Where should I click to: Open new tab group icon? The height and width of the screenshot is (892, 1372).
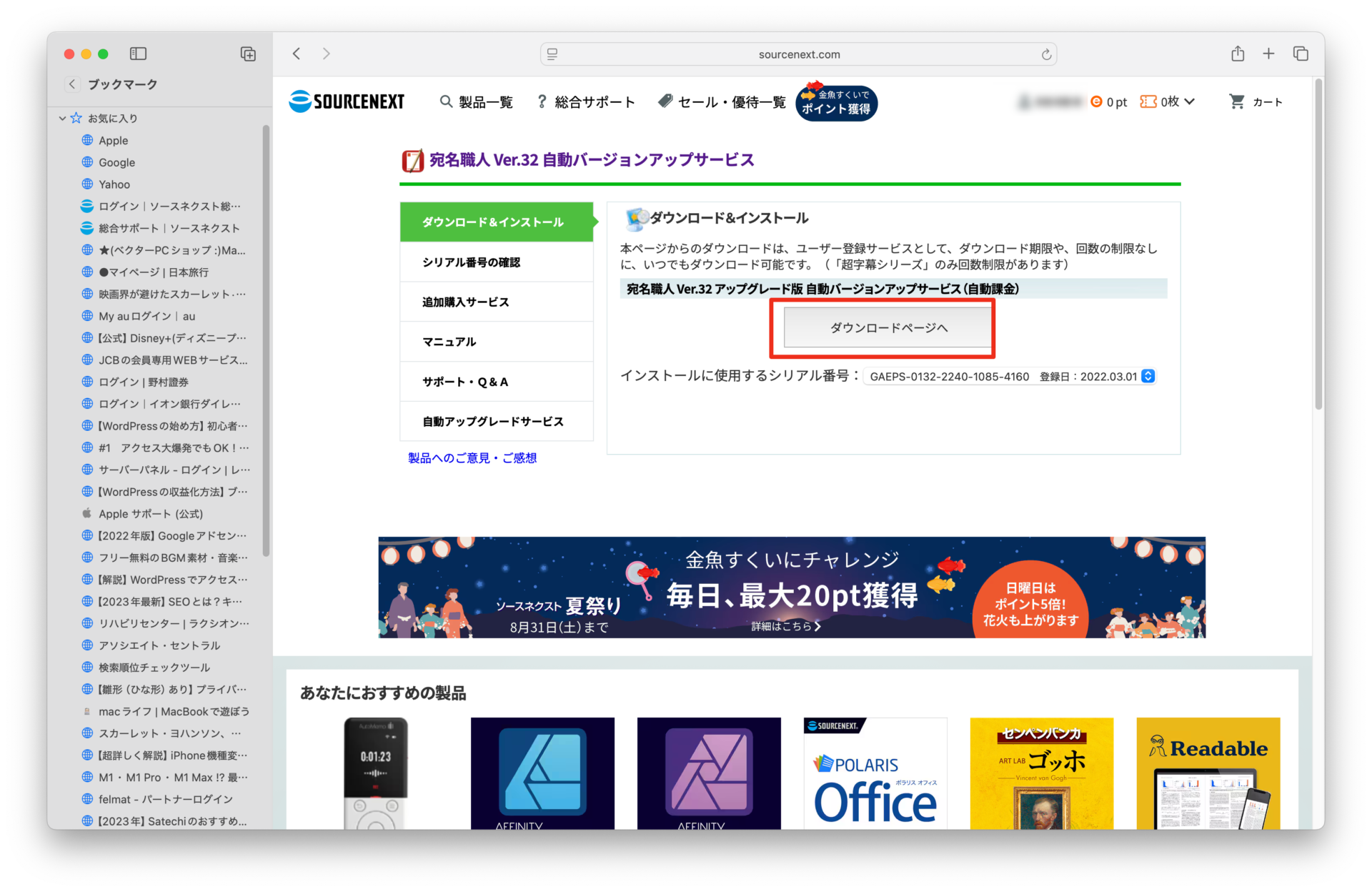[248, 54]
